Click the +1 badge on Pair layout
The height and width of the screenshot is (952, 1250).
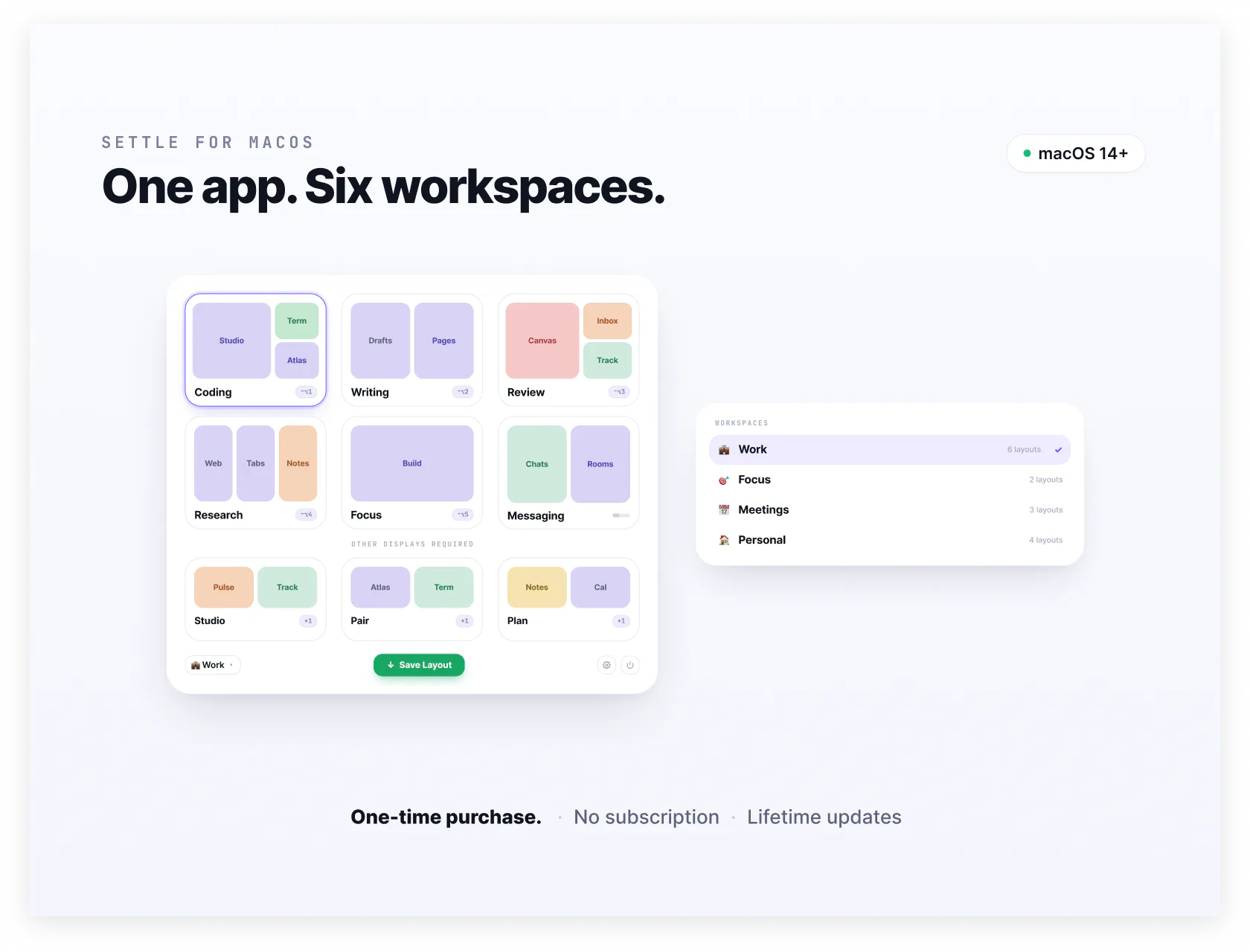[464, 621]
